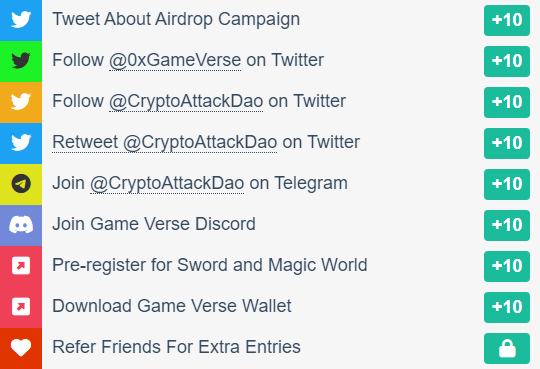Click the Discord icon
This screenshot has height=369, width=540.
click(x=21, y=225)
